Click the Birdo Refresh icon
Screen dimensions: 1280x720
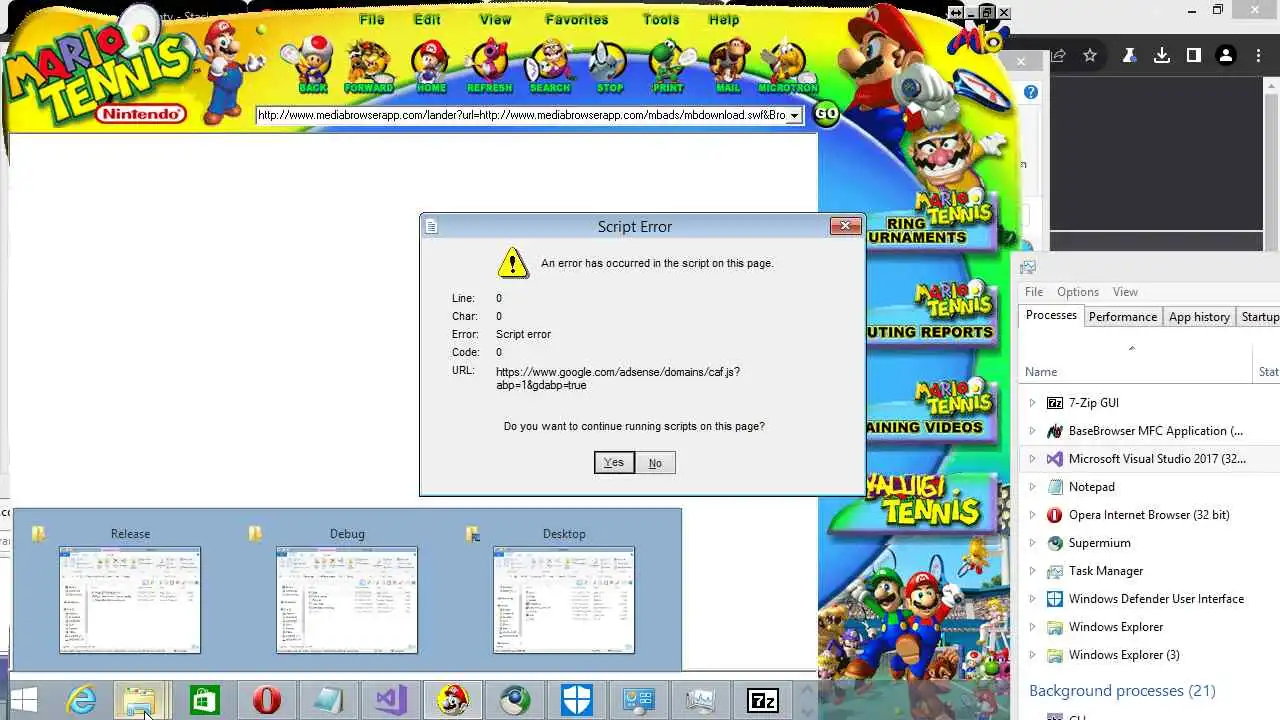[x=489, y=66]
